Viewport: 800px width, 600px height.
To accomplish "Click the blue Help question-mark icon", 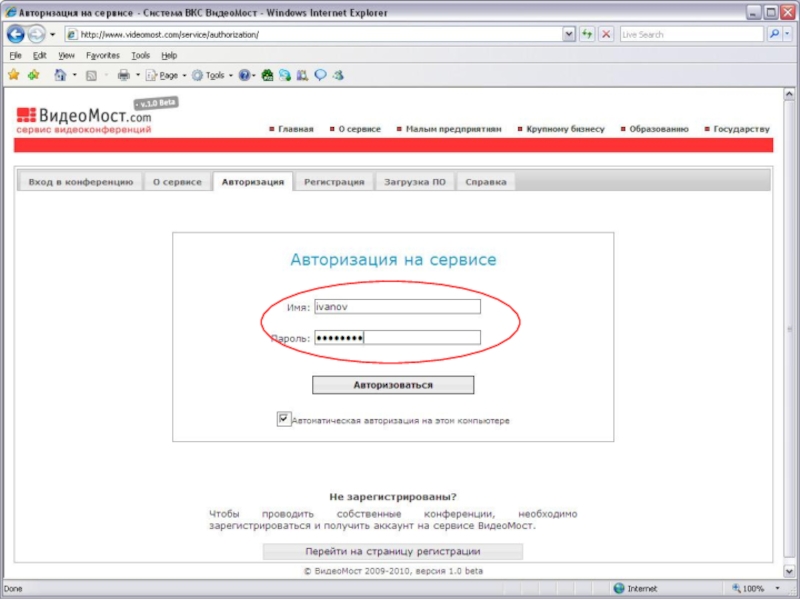I will pos(244,76).
